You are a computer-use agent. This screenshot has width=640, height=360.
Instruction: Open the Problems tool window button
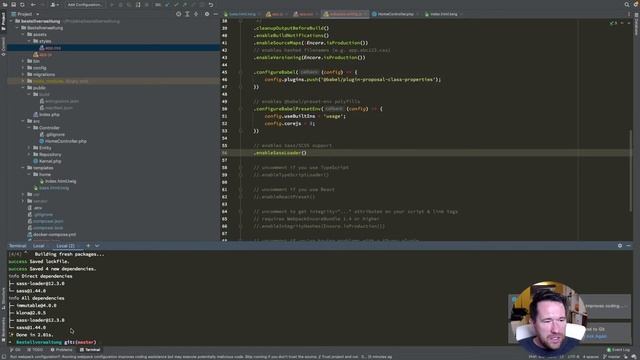(x=61, y=350)
